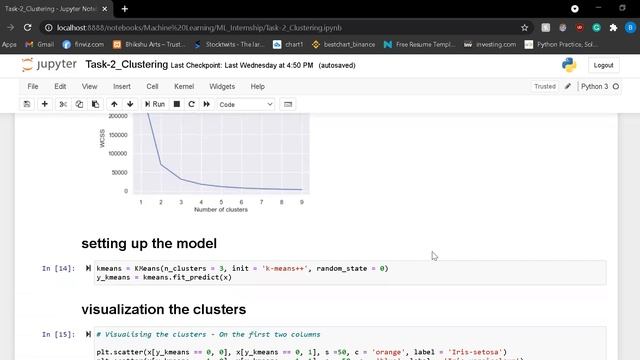Viewport: 640px width, 360px height.
Task: Run the selected cell
Action: pyautogui.click(x=155, y=104)
